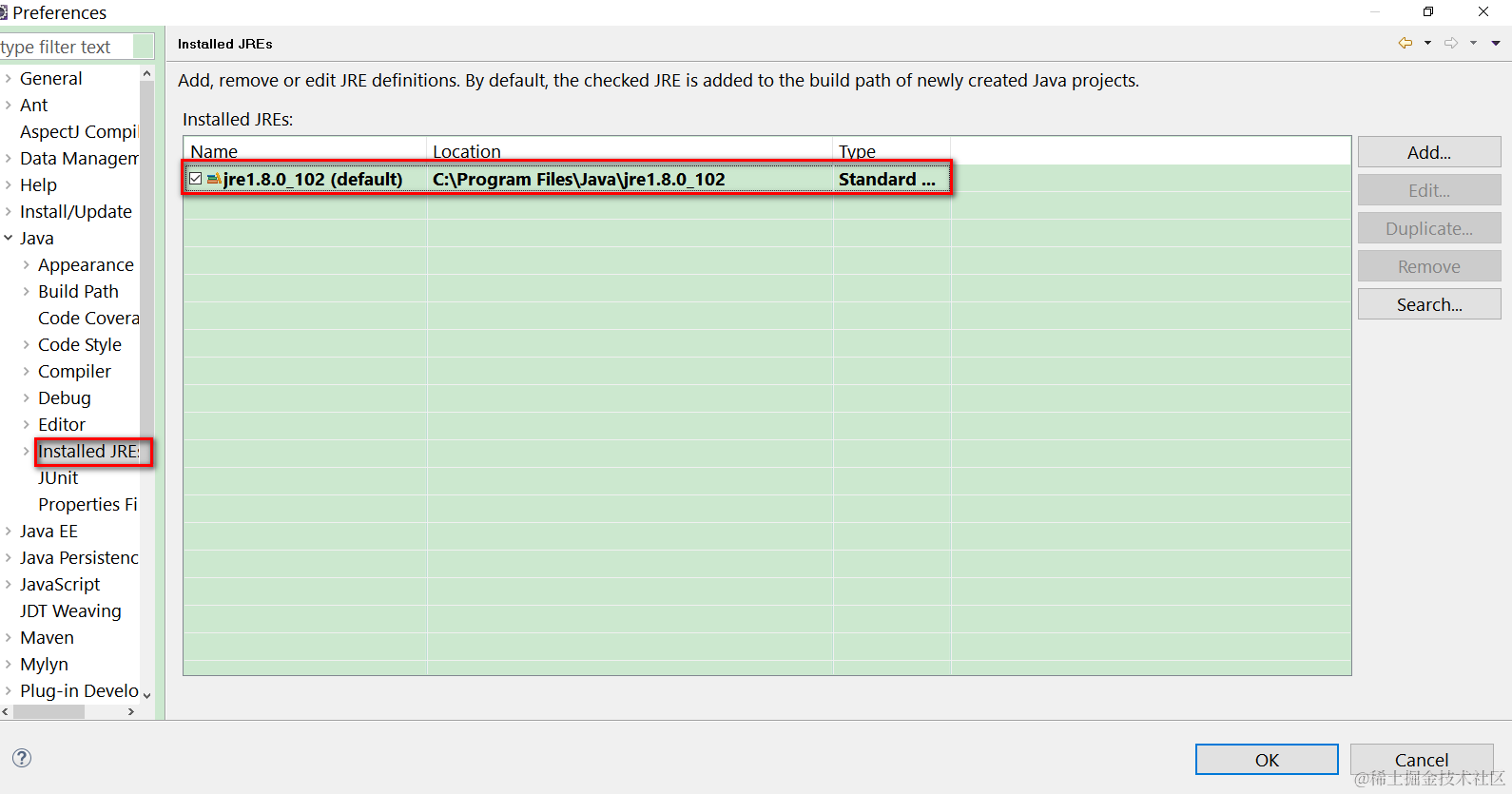The height and width of the screenshot is (794, 1512).
Task: Expand the Installed JREs node arrow
Action: tap(27, 451)
